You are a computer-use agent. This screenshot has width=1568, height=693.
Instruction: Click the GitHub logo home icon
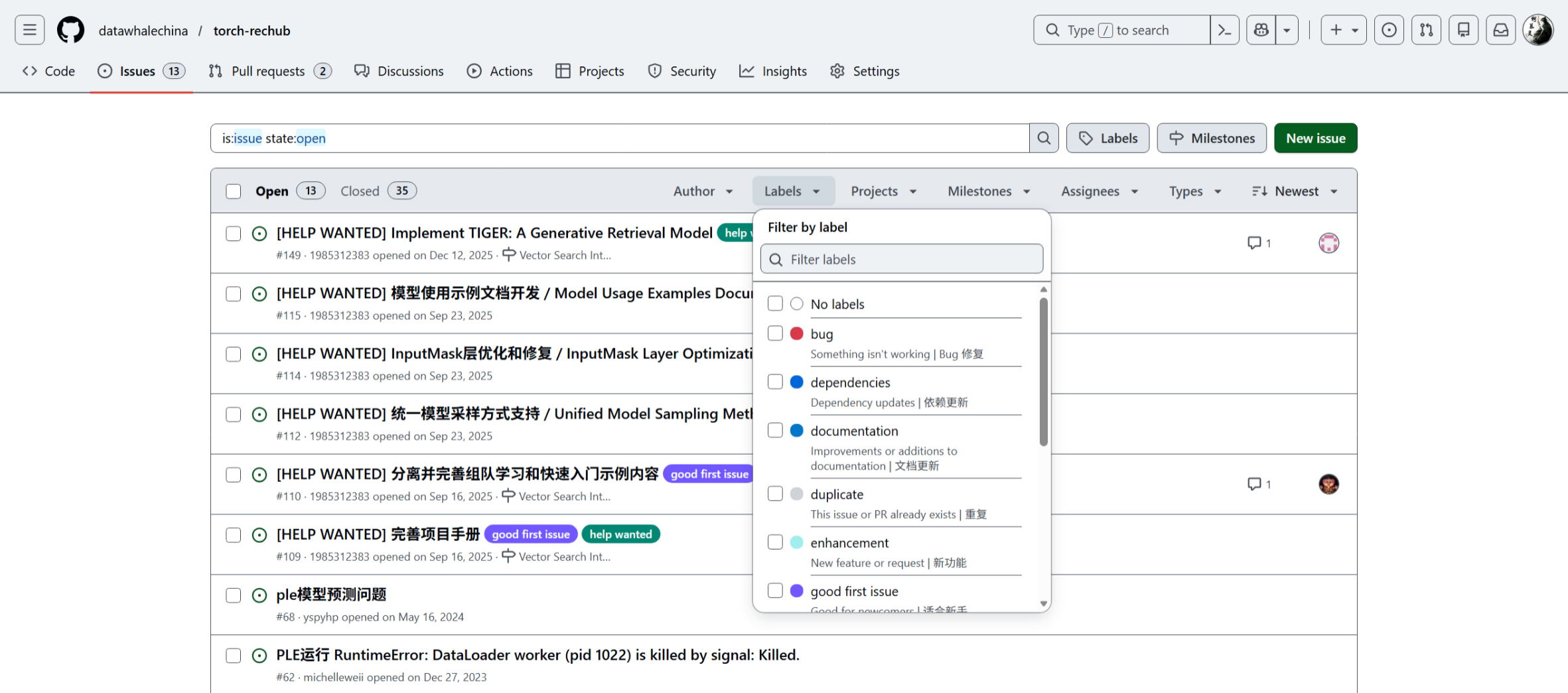coord(70,31)
